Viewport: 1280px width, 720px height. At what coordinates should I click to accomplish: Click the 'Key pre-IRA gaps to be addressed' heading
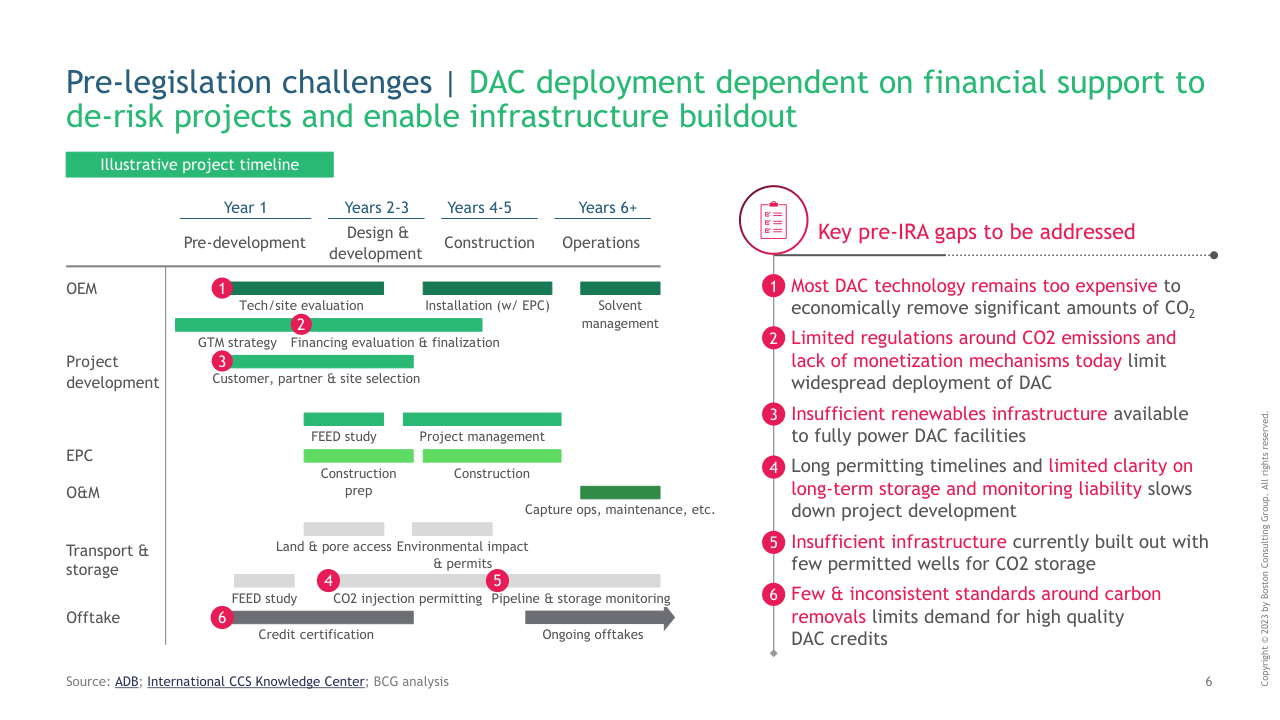976,233
